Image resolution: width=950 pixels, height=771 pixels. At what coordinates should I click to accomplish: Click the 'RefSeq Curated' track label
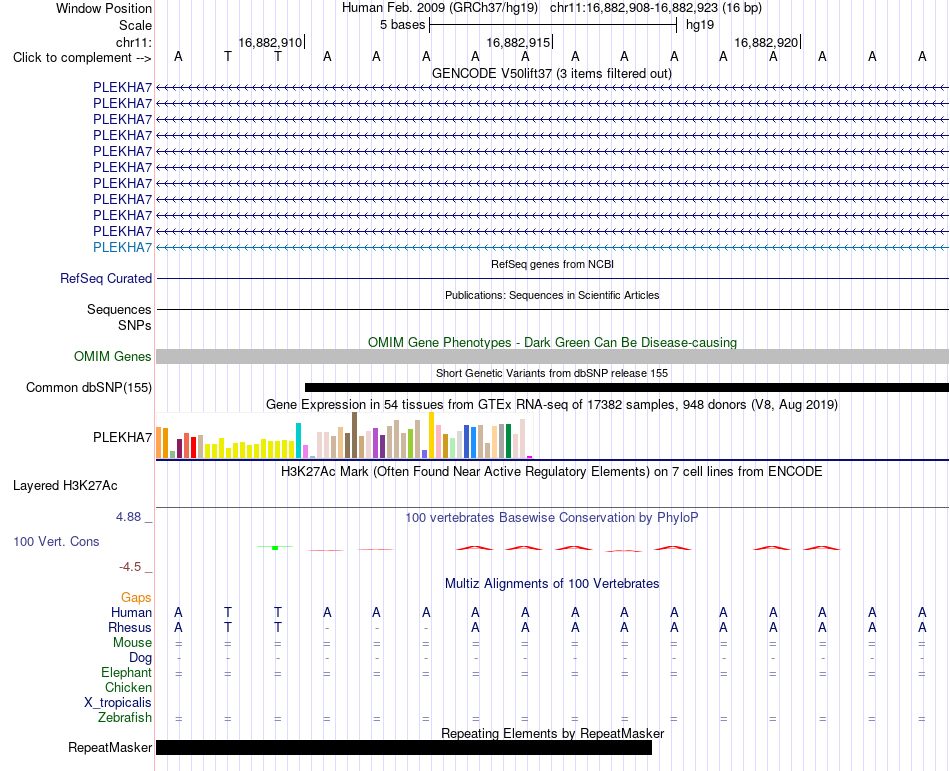tap(106, 279)
